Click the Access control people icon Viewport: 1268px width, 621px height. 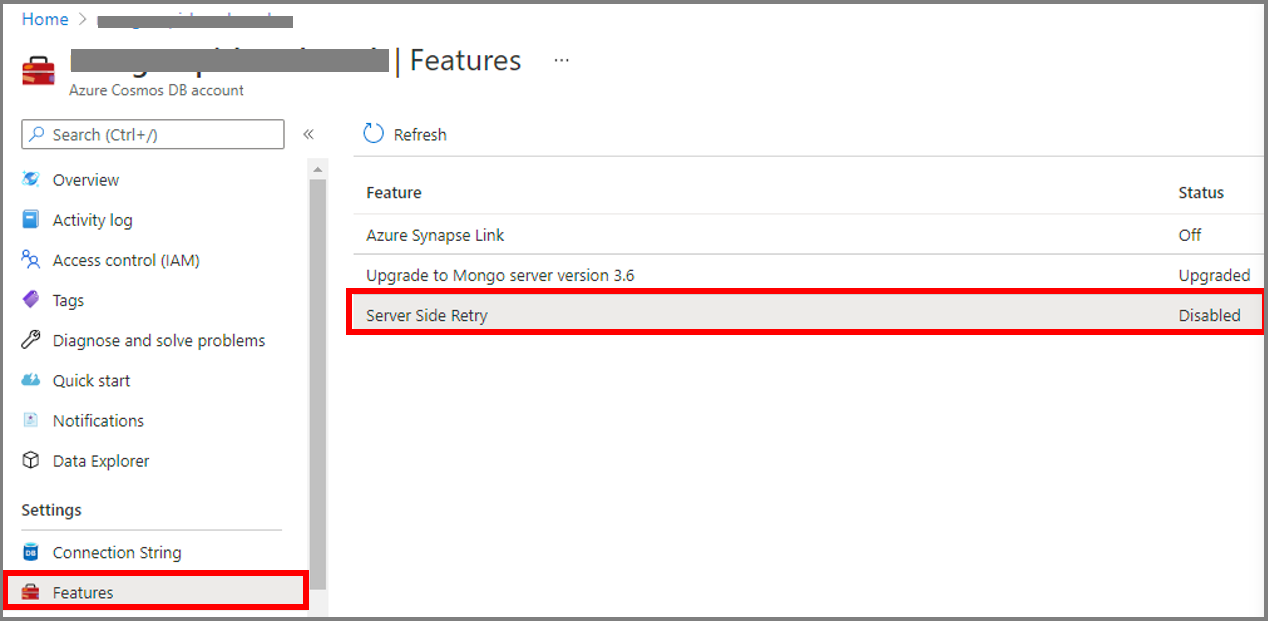click(x=31, y=260)
